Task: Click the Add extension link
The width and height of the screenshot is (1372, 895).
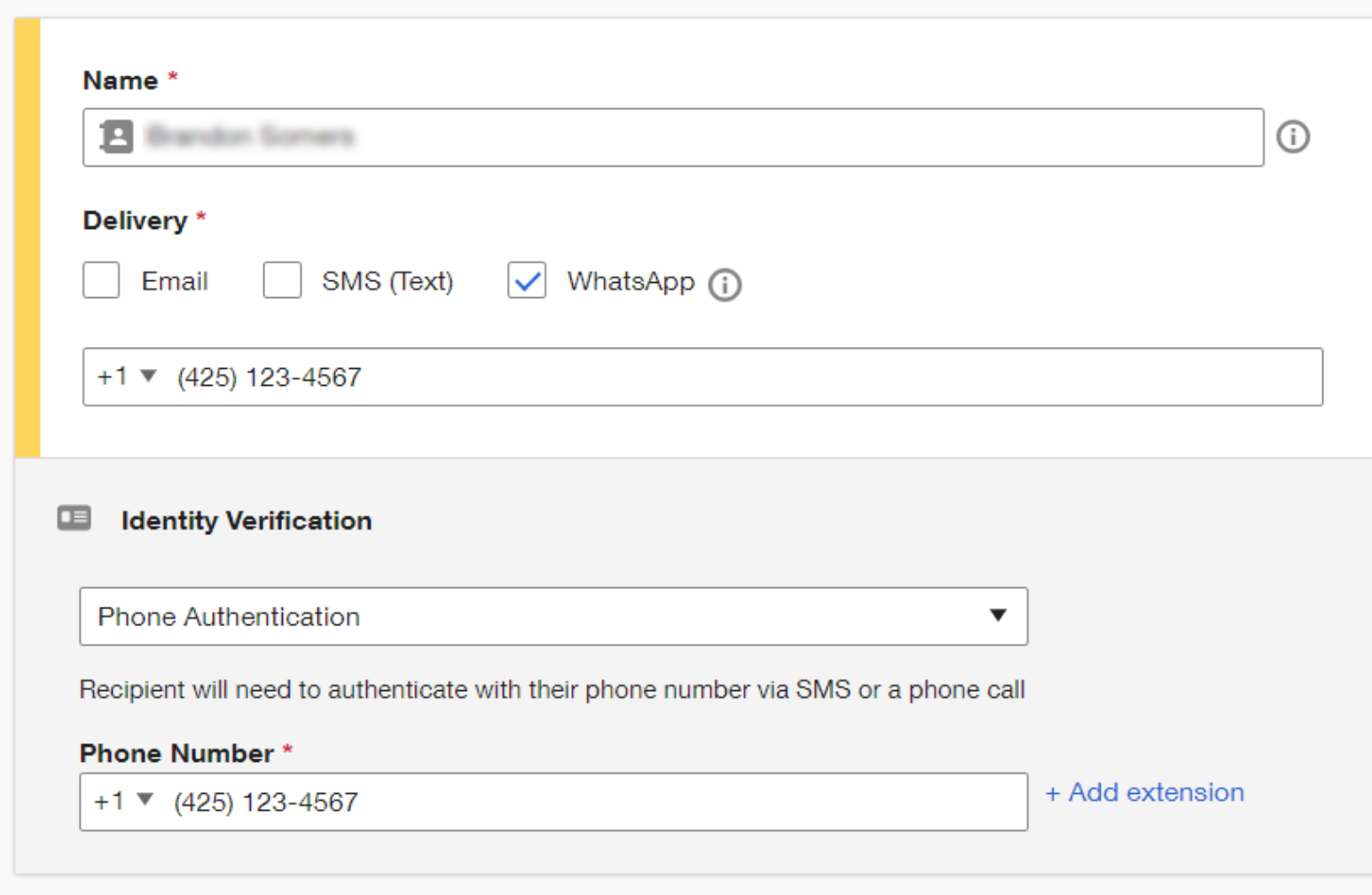Action: pyautogui.click(x=1144, y=792)
